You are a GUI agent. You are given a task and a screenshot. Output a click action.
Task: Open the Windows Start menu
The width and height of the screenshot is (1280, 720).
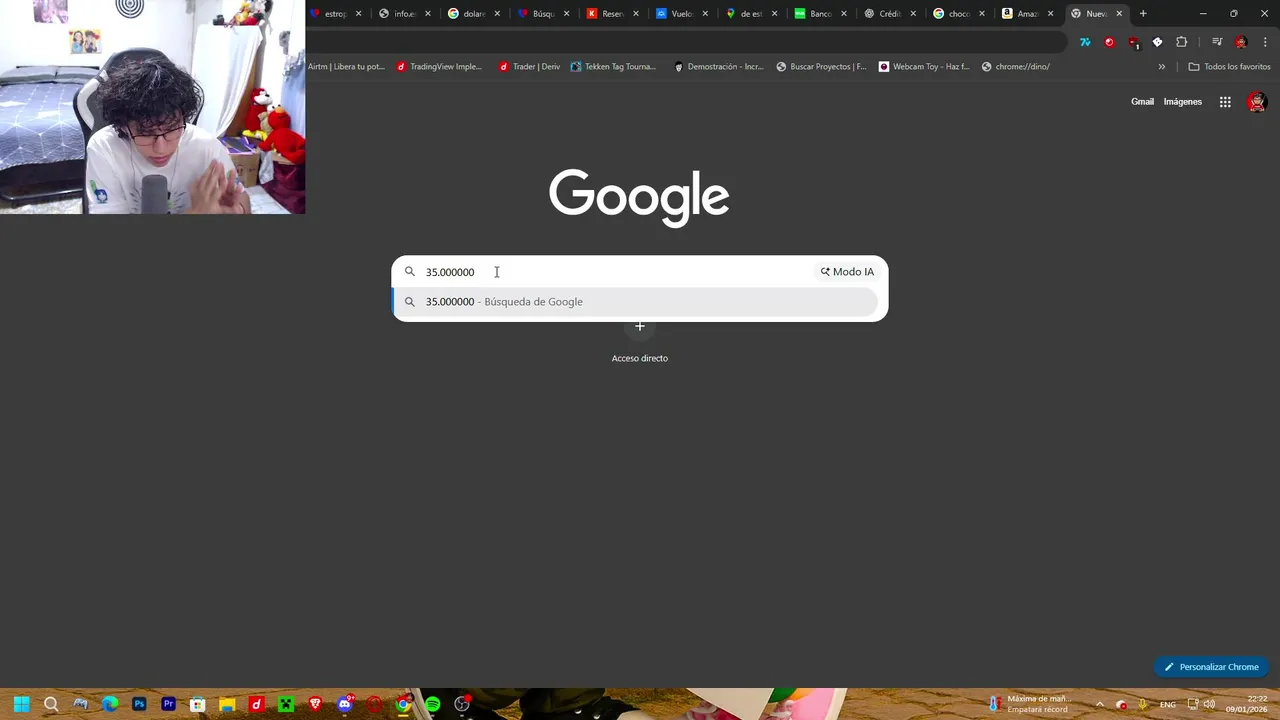click(21, 704)
